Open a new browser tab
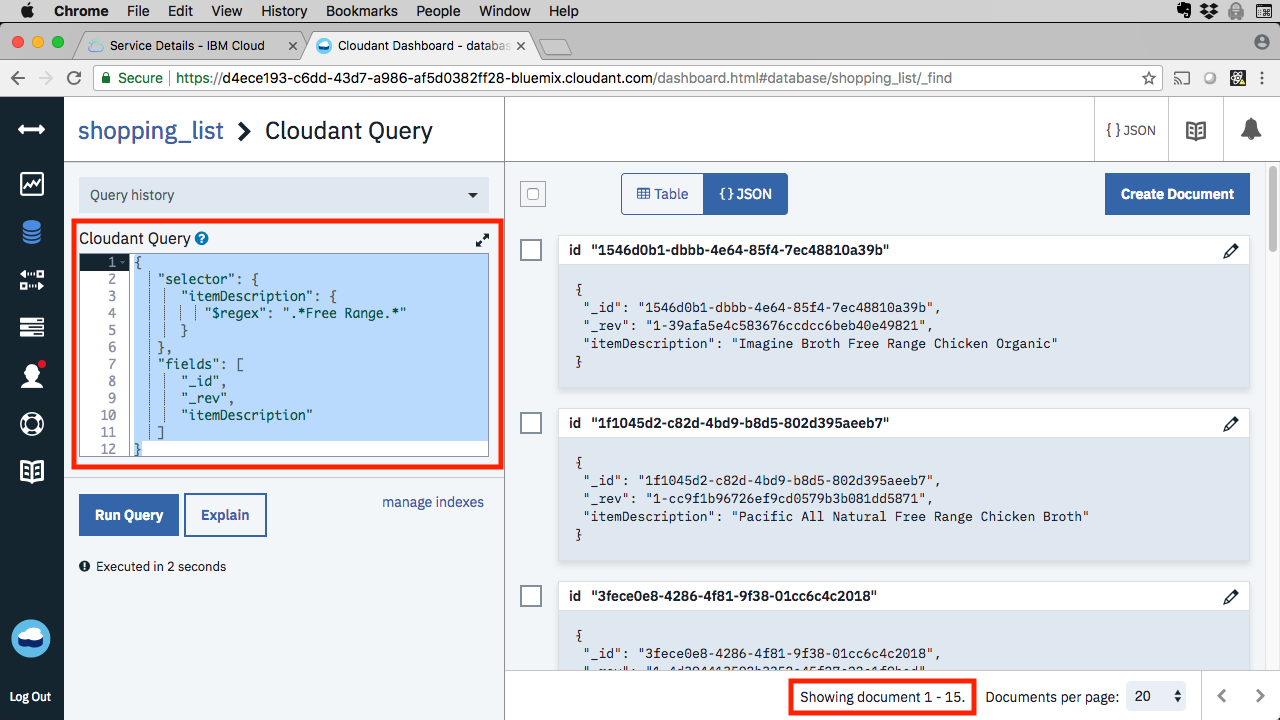This screenshot has width=1280, height=720. click(554, 46)
